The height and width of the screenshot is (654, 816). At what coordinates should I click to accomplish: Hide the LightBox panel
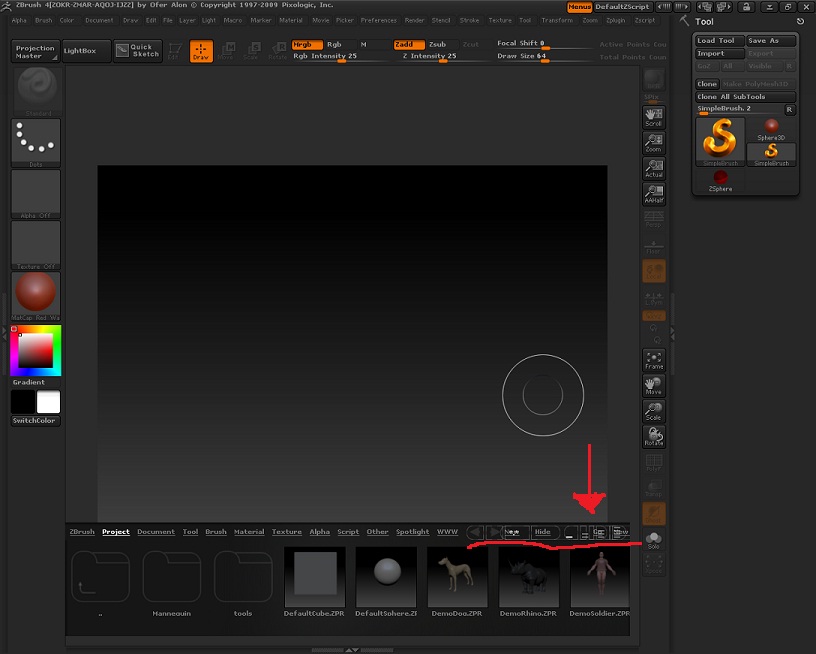[x=544, y=532]
